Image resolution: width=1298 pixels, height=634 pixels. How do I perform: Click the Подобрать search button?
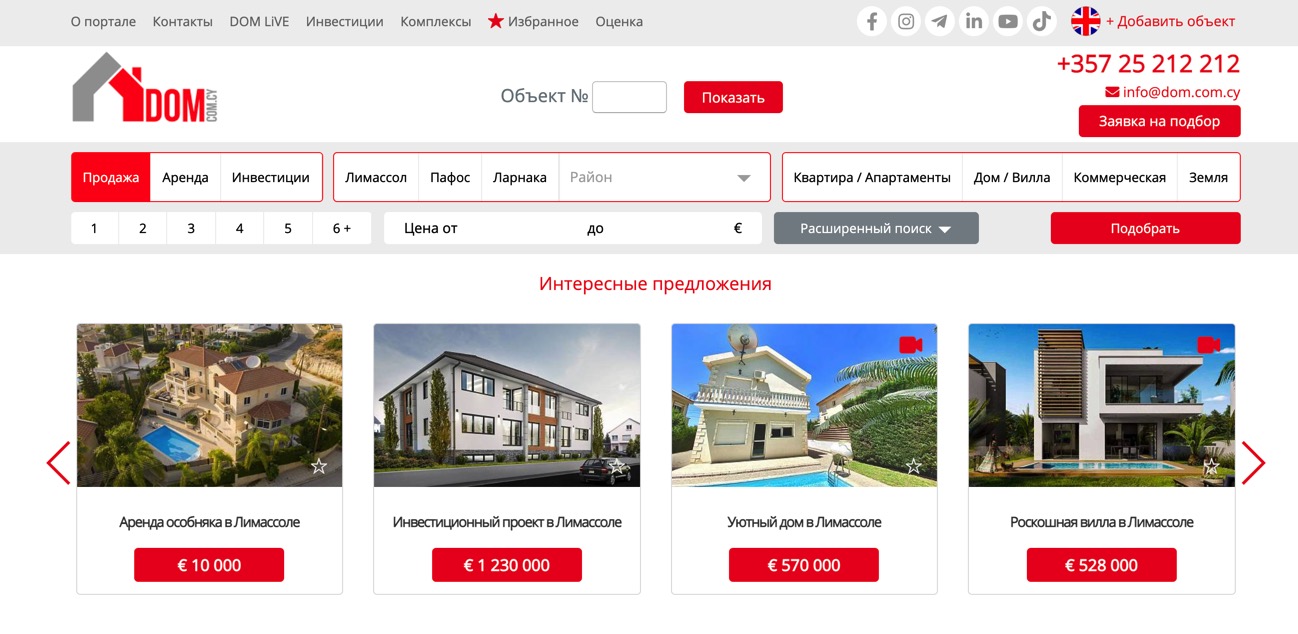coord(1145,228)
